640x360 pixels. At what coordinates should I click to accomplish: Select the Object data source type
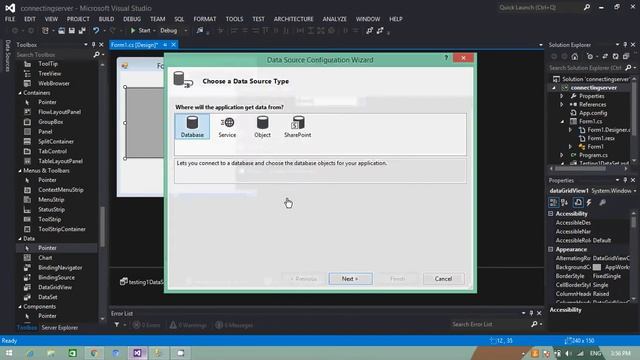coord(262,127)
